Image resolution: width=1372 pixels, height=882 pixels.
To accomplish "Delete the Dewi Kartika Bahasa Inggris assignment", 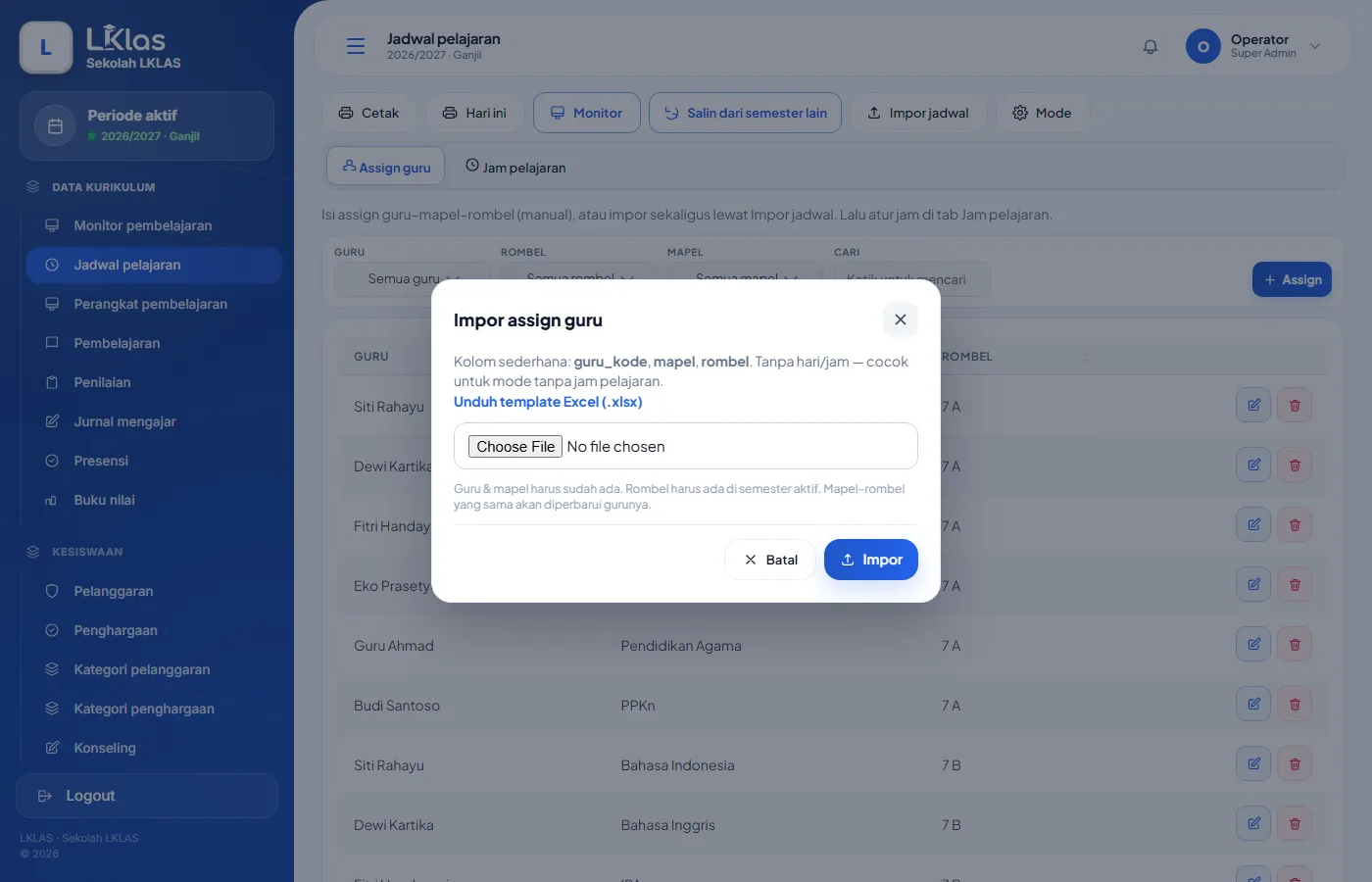I will (x=1295, y=824).
